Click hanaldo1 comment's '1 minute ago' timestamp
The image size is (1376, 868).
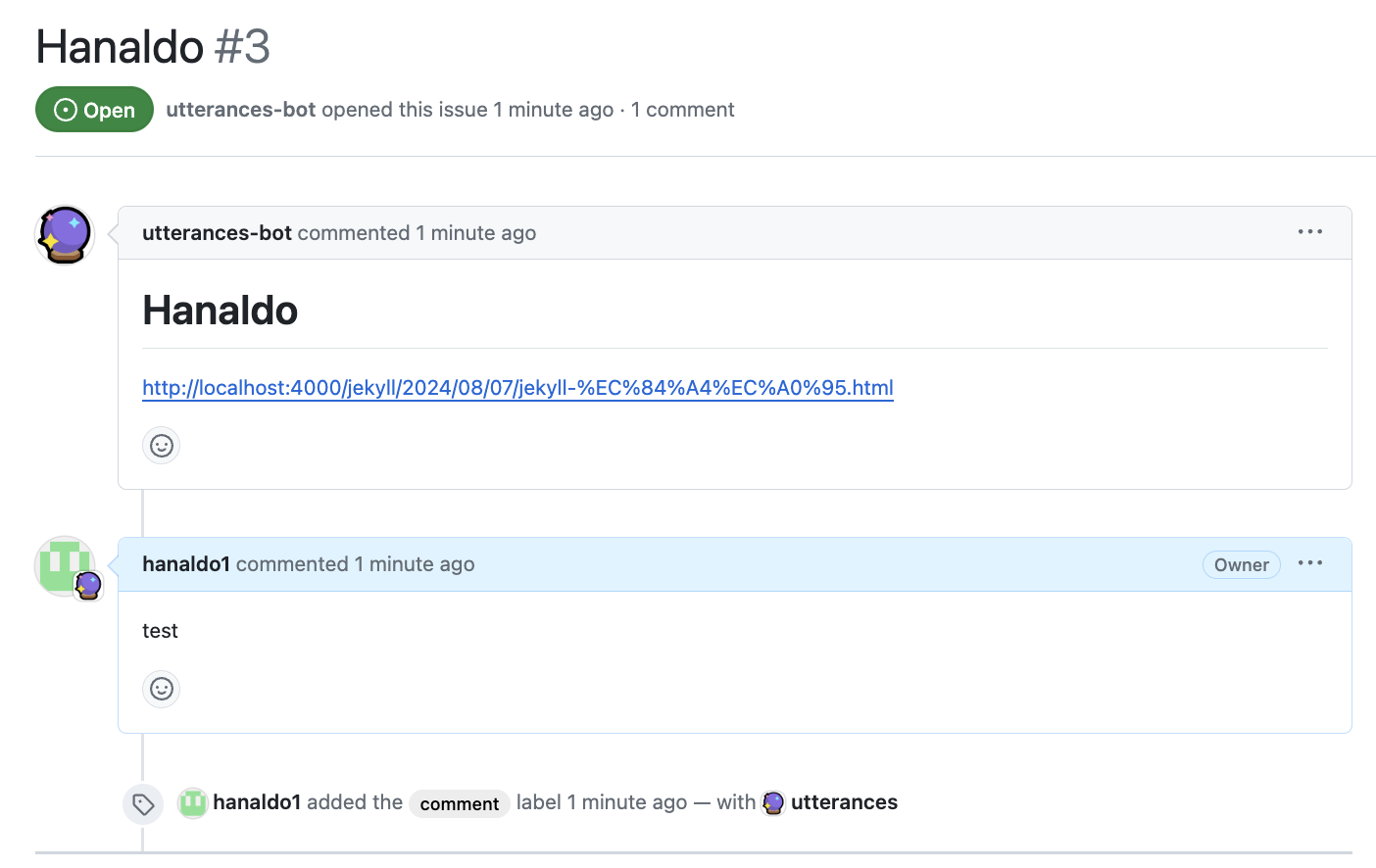point(414,564)
